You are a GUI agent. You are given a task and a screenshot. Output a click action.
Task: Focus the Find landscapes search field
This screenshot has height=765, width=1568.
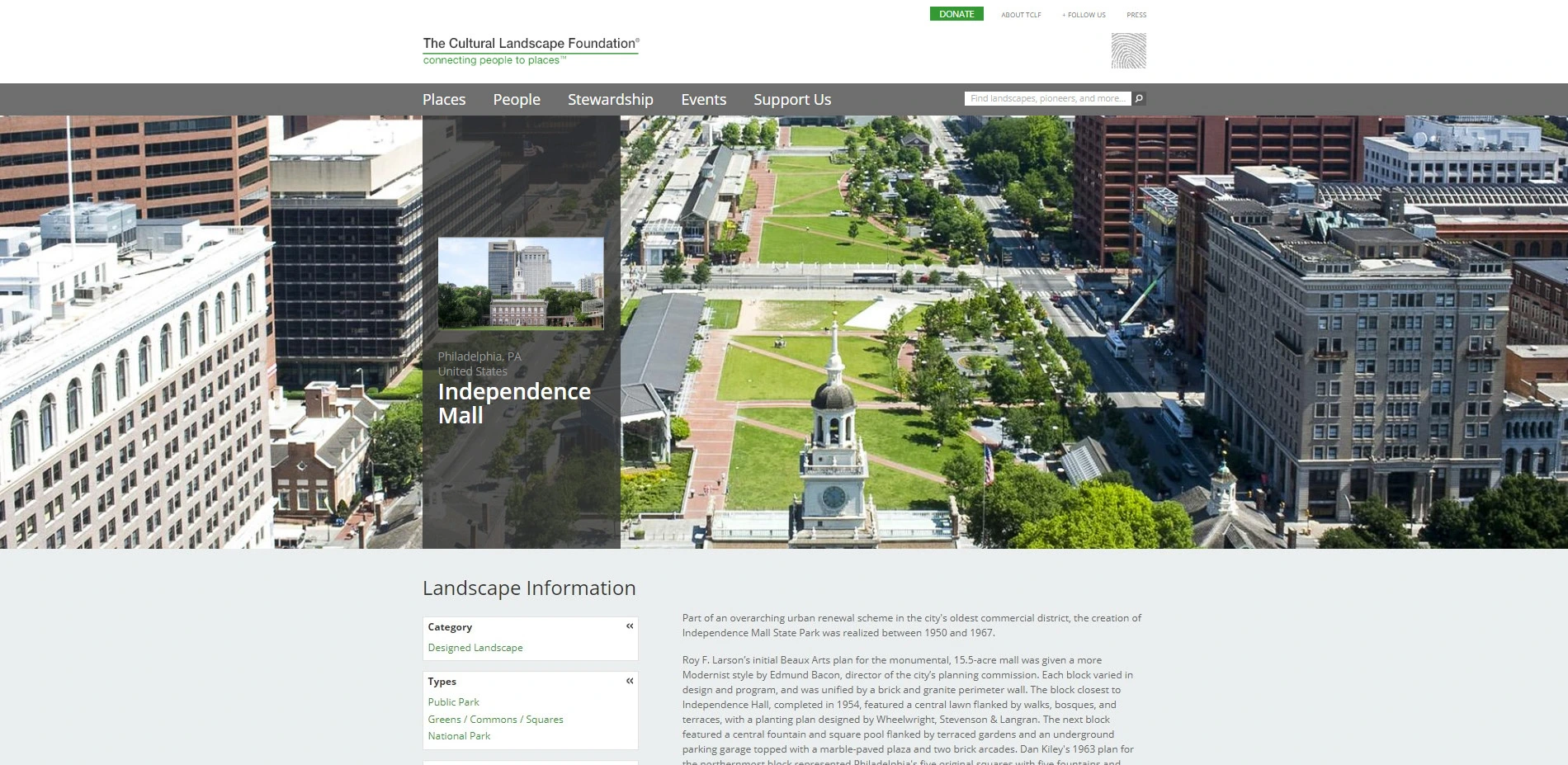click(x=1047, y=98)
